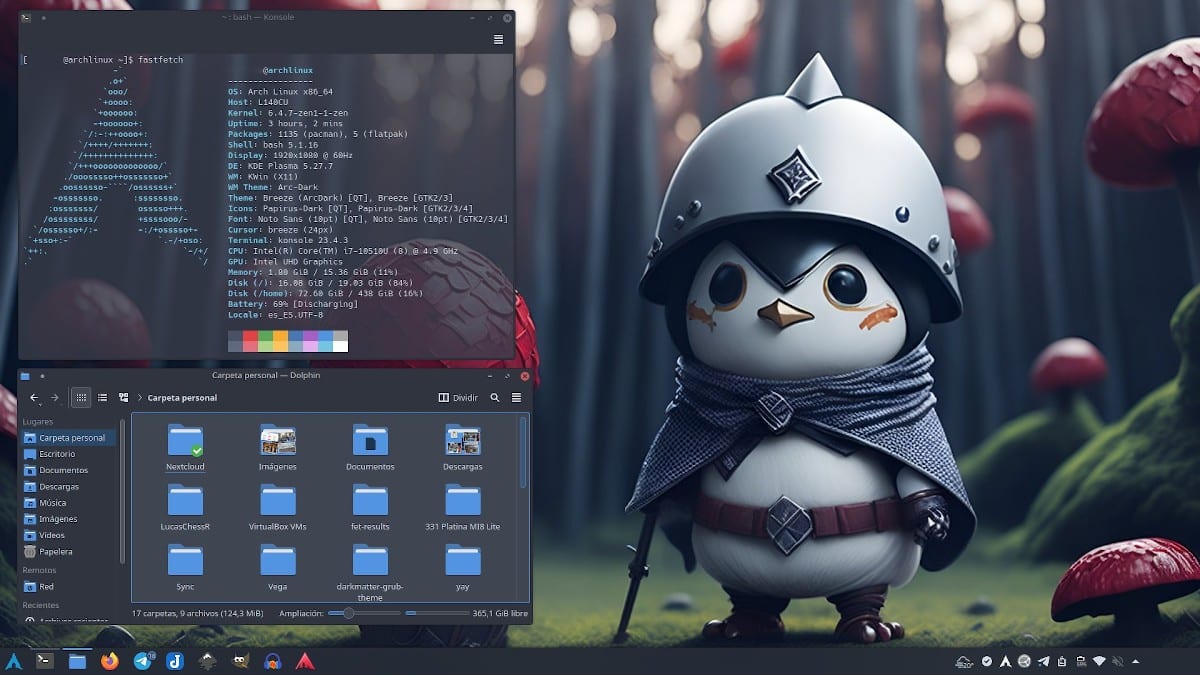Open Telegram from the taskbar
Screen dimensions: 1200x675
142,661
